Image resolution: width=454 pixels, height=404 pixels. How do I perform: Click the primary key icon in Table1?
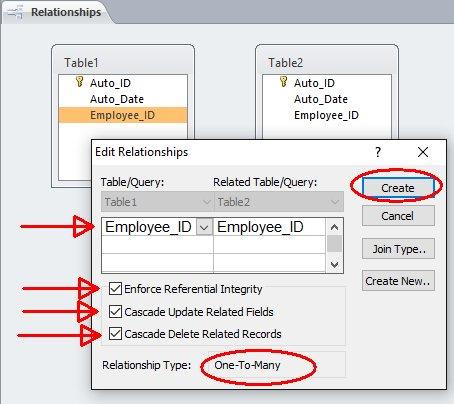79,82
